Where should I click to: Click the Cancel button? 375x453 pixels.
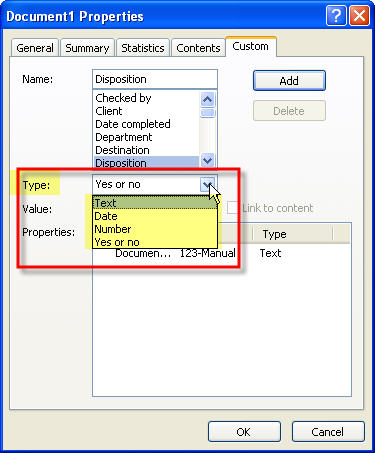[328, 432]
